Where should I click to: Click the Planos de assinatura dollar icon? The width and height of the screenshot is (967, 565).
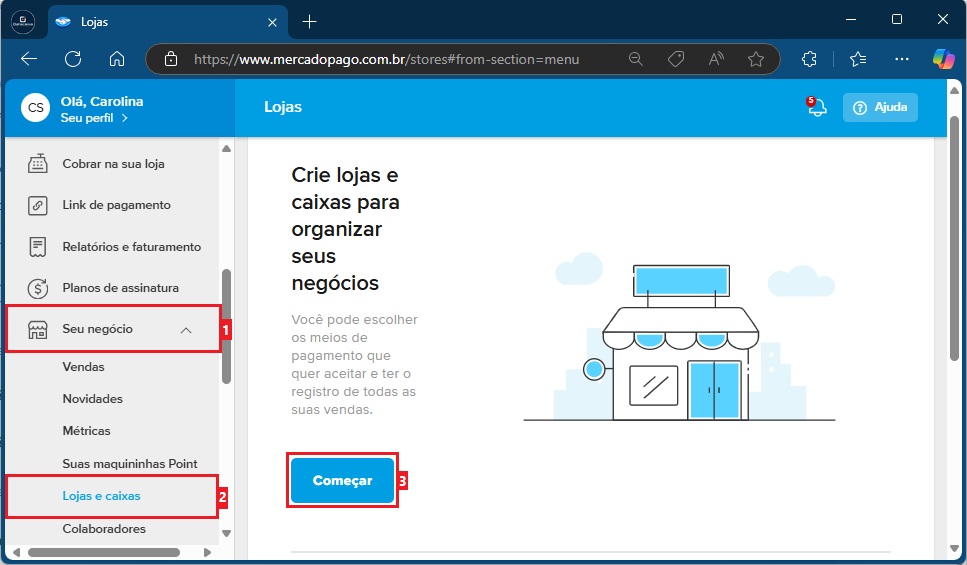click(38, 287)
